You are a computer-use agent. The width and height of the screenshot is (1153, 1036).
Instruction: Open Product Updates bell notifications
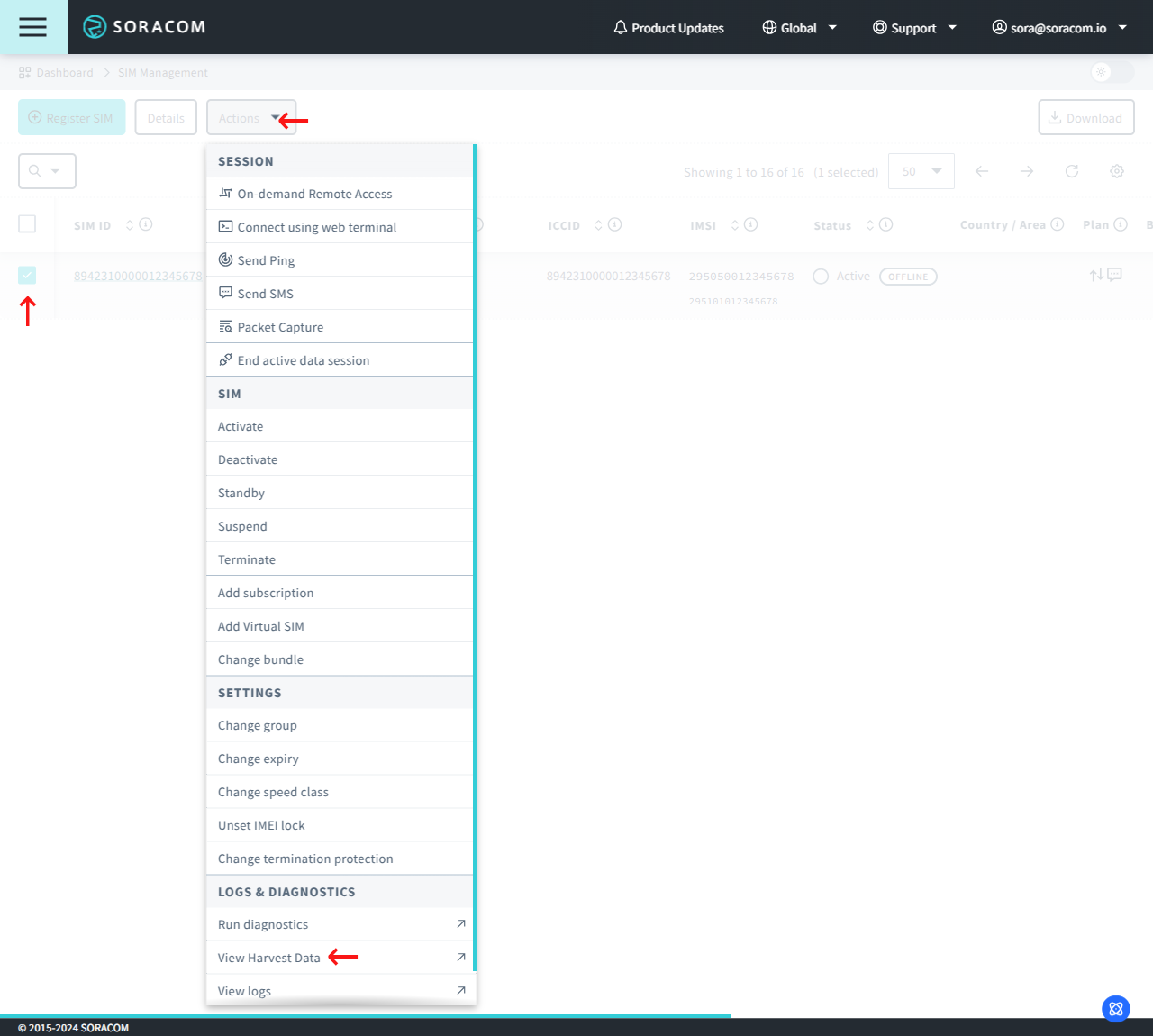click(x=668, y=28)
